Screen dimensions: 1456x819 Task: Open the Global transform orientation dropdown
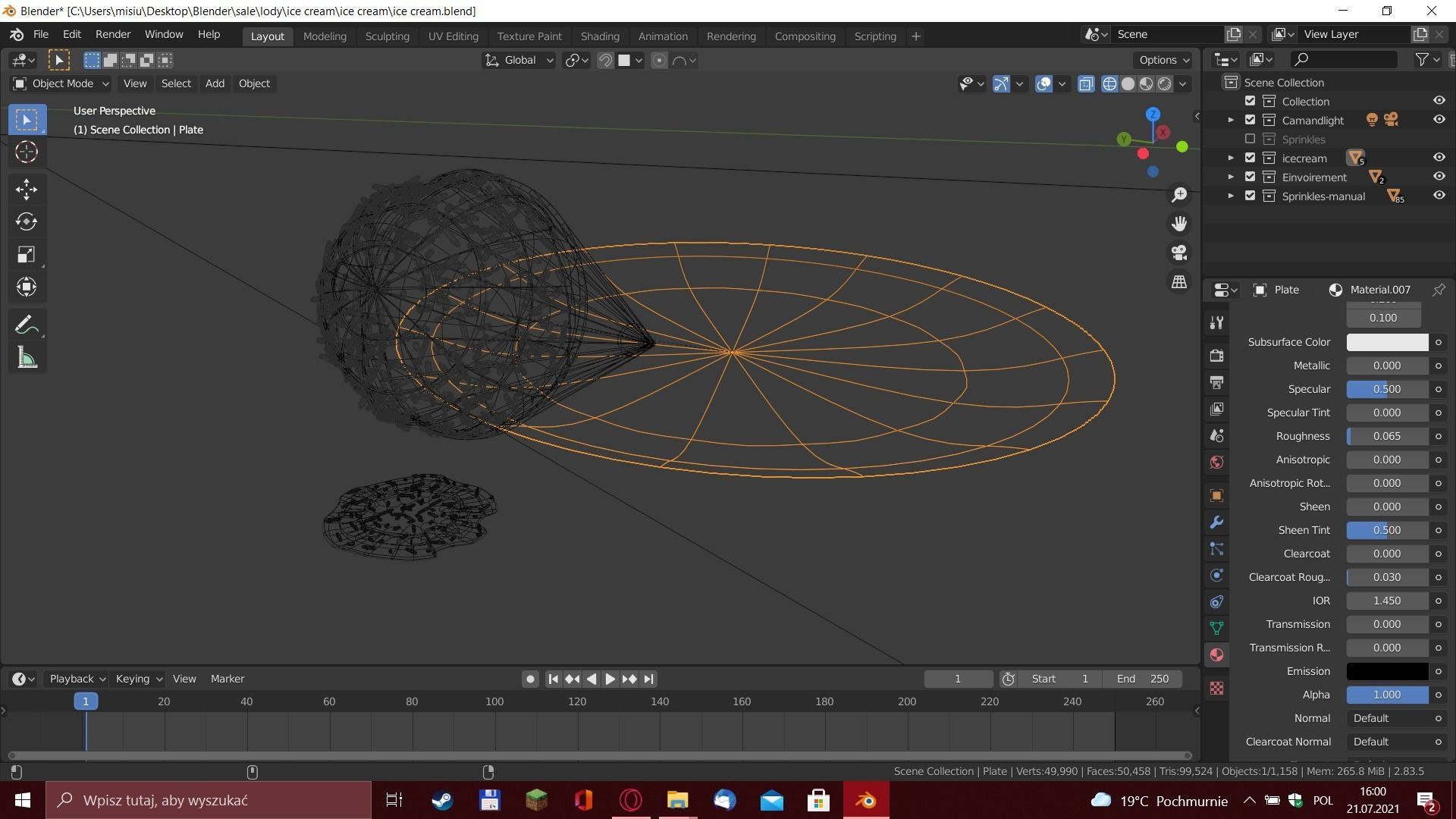coord(519,61)
